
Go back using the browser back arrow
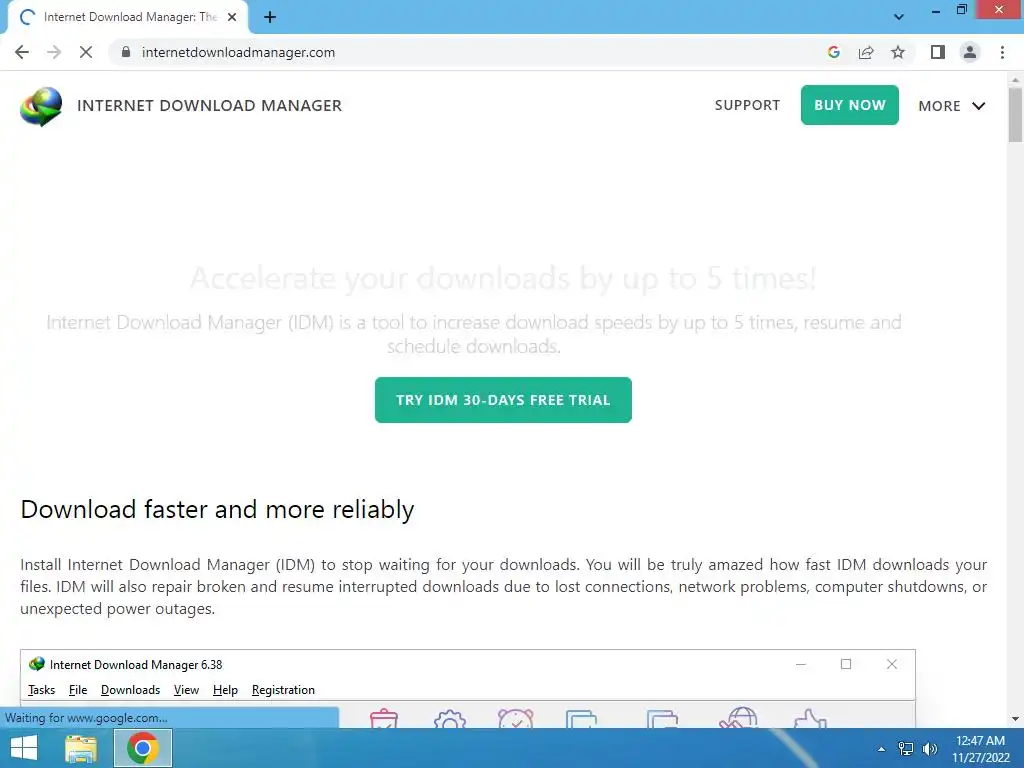point(22,52)
